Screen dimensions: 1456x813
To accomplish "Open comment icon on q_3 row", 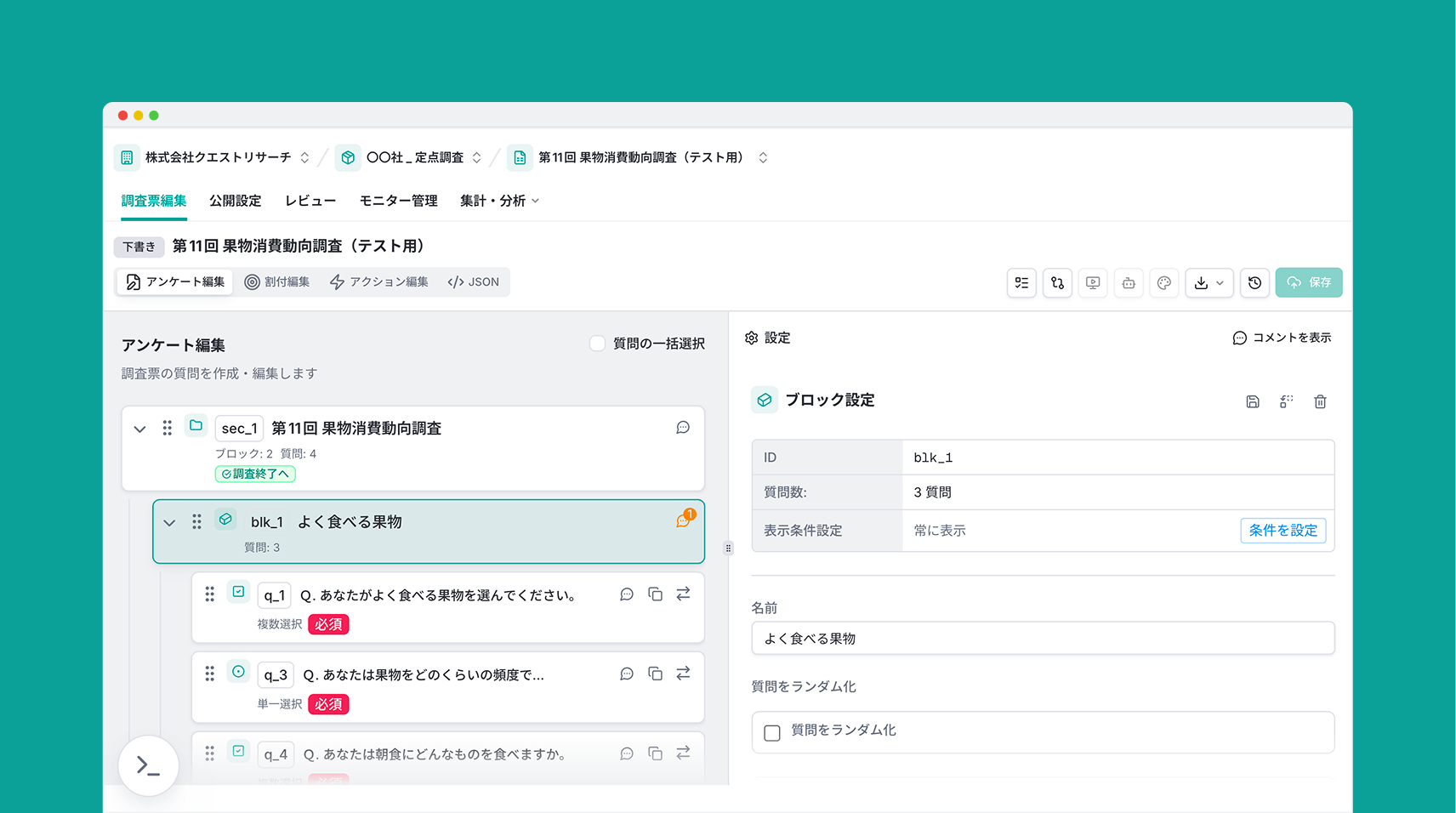I will point(627,674).
